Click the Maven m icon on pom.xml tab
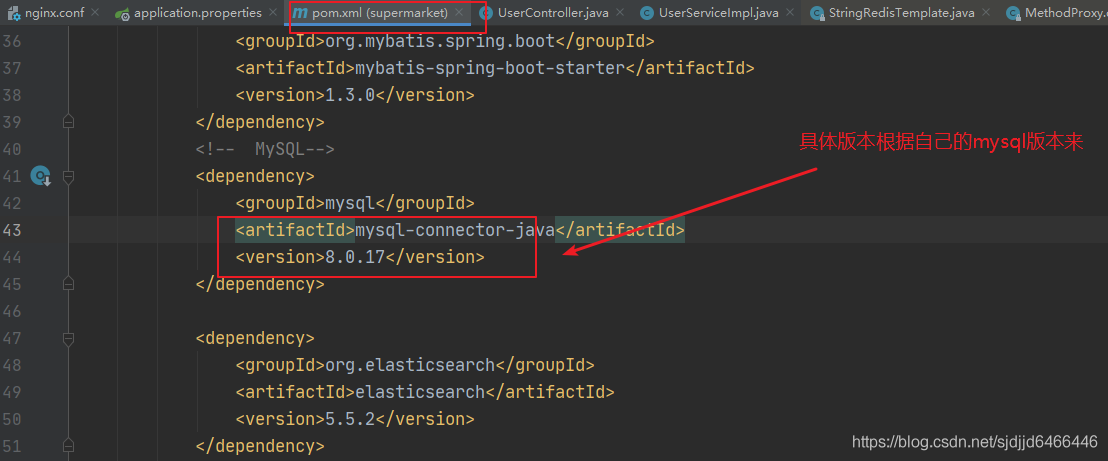The width and height of the screenshot is (1108, 461). pos(300,13)
